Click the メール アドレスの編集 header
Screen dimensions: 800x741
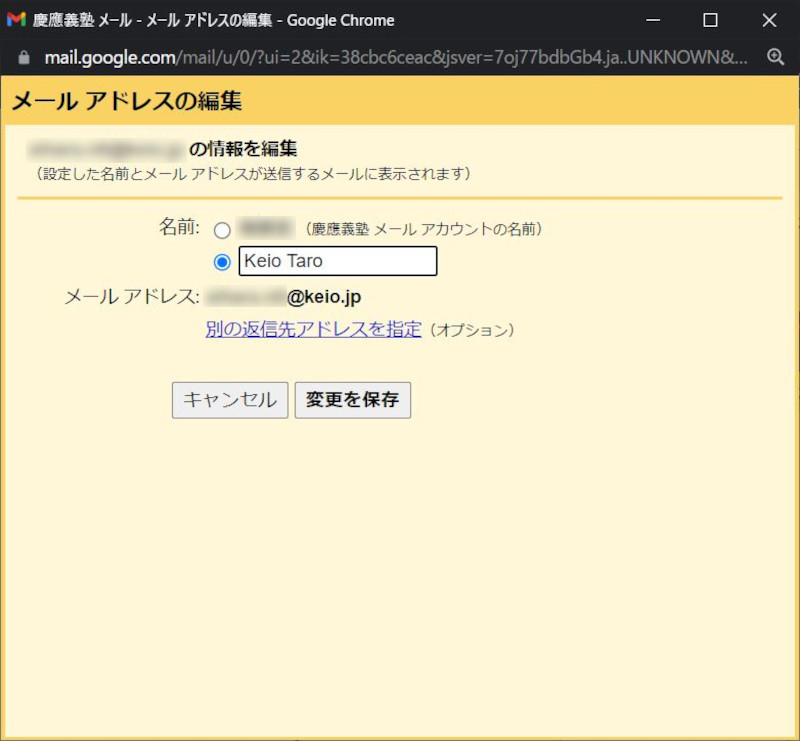[127, 101]
